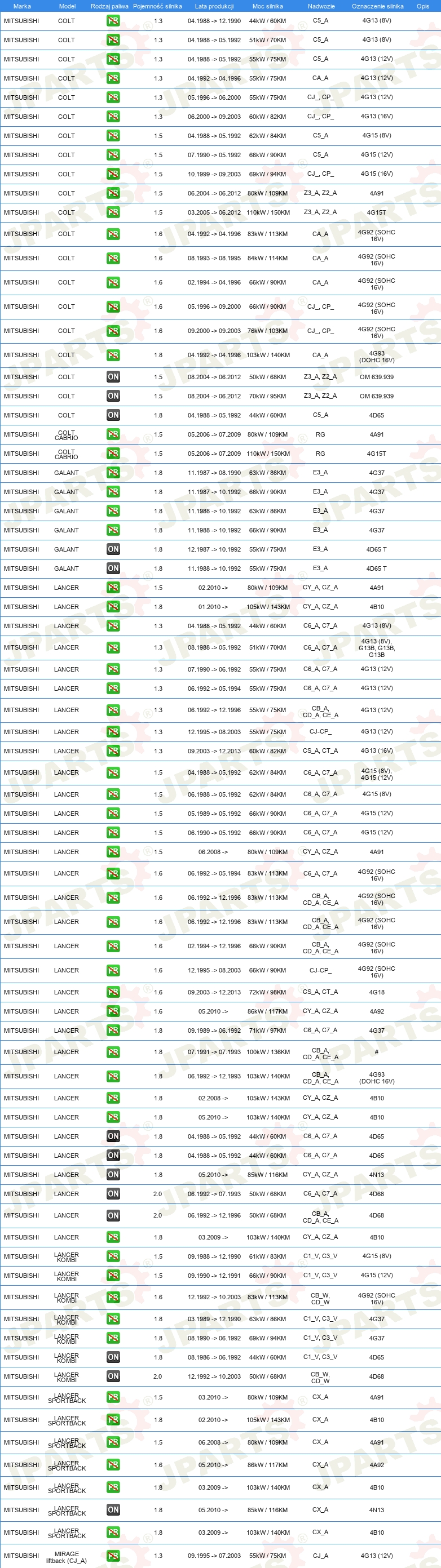The image size is (441, 1568).
Task: Click the Nadwozie column header
Action: pyautogui.click(x=321, y=6)
